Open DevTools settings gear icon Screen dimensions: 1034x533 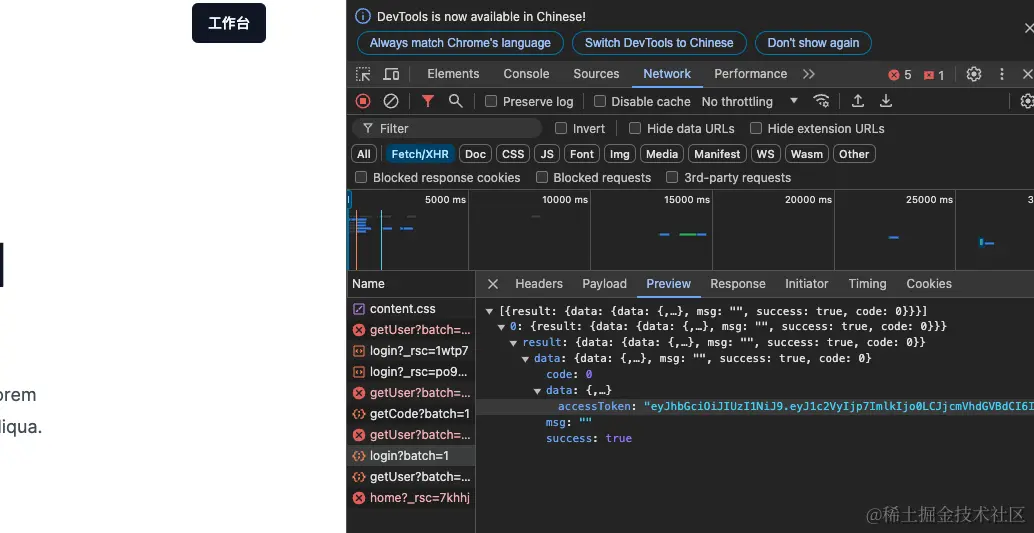(973, 74)
